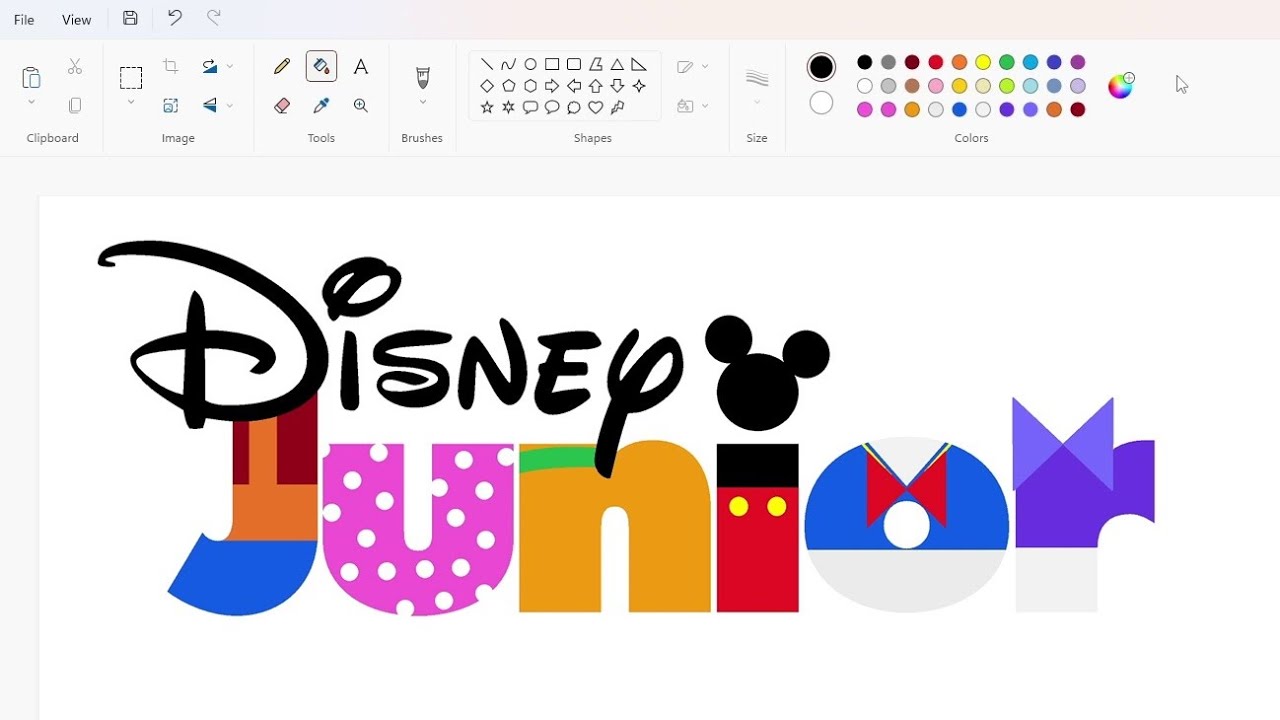Image resolution: width=1280 pixels, height=720 pixels.
Task: Select the Fill bucket tool
Action: (321, 66)
